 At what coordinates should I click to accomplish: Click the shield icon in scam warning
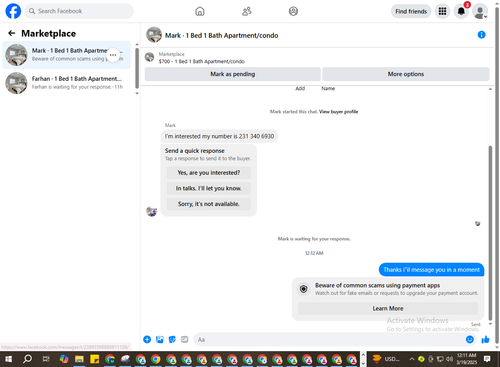(304, 289)
